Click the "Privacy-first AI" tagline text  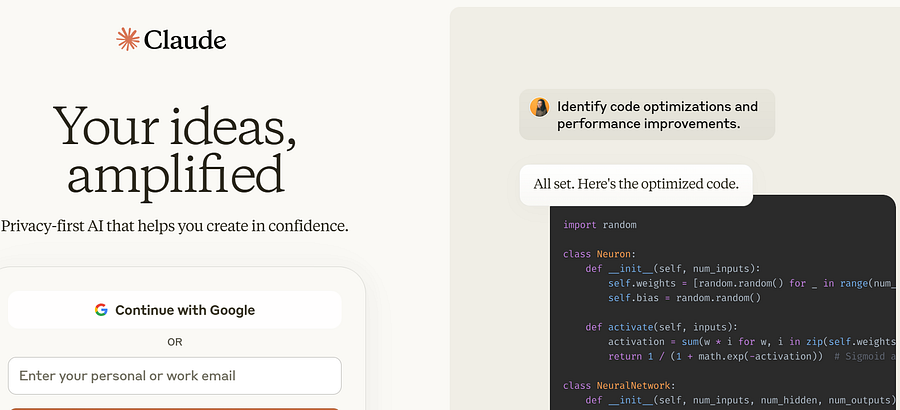(175, 226)
